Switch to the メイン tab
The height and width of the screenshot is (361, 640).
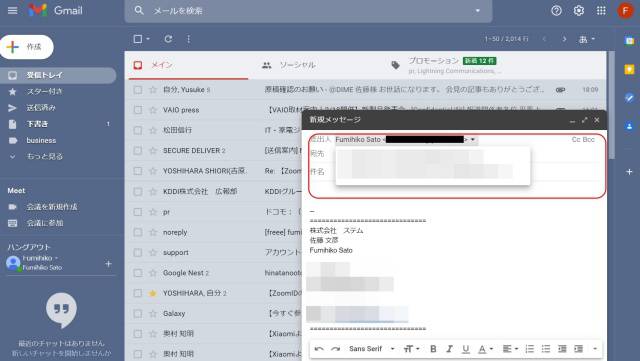188,65
